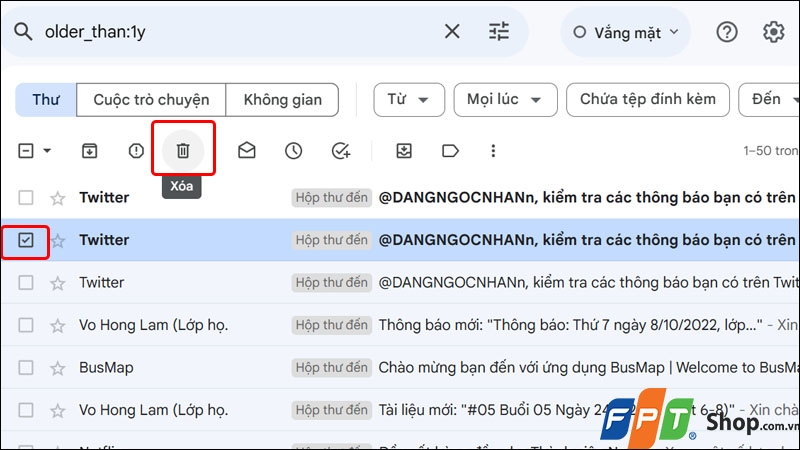Click the Add to tasks icon
800x450 pixels.
click(341, 151)
